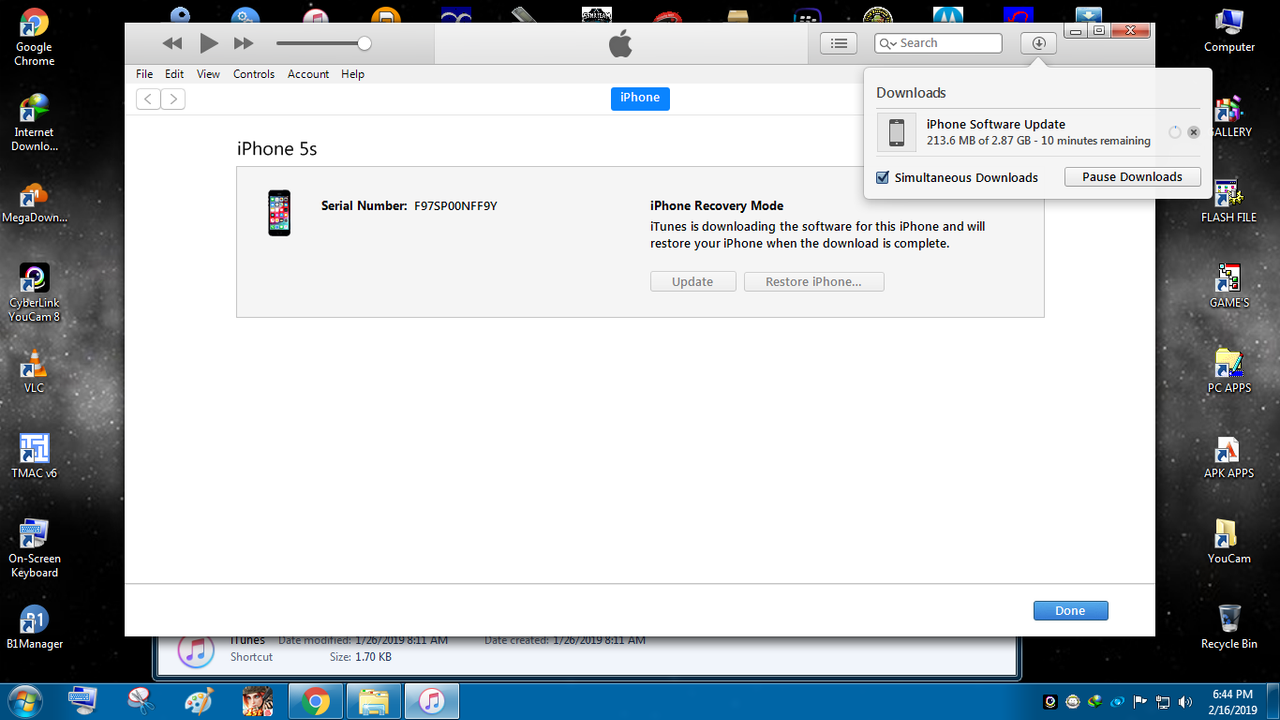Switch to Chrome in the taskbar

click(316, 702)
